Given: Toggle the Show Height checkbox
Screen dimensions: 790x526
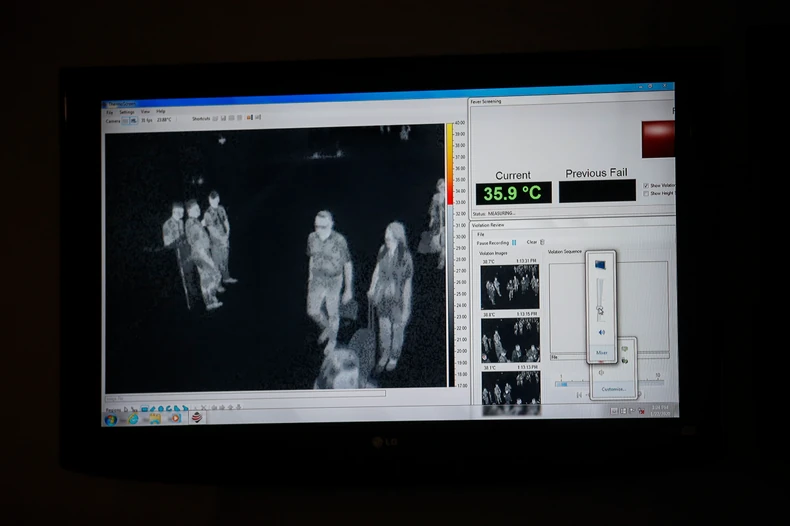Looking at the screenshot, I should tap(646, 193).
